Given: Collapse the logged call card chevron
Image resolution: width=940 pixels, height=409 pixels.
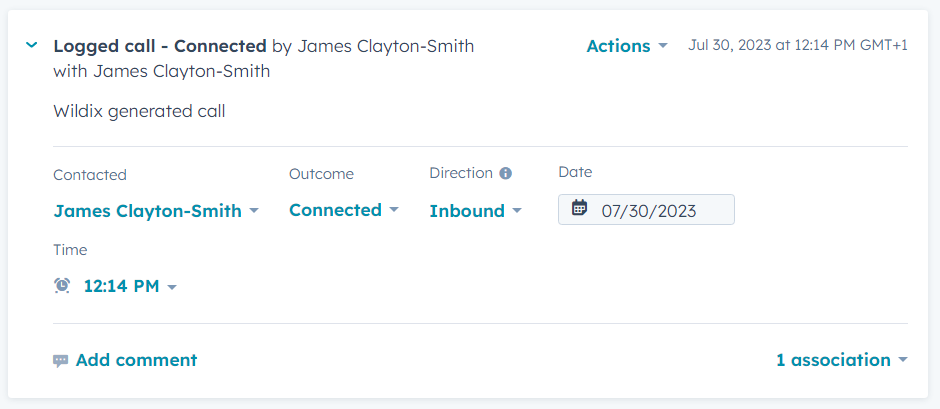Looking at the screenshot, I should (32, 46).
